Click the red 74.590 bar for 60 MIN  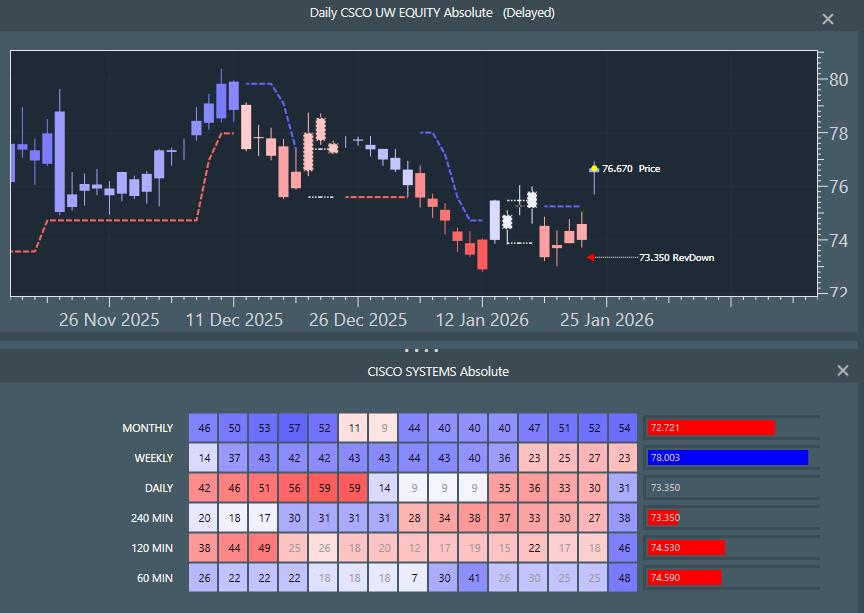coord(684,577)
